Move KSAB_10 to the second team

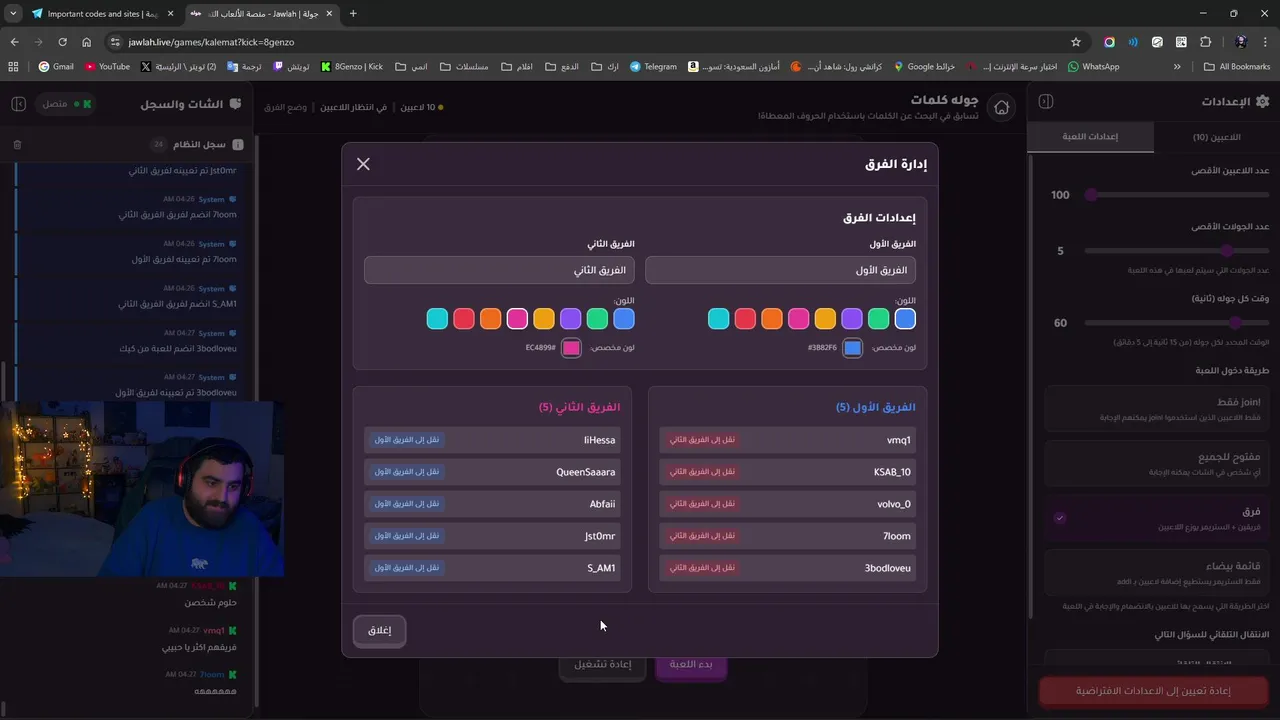click(x=702, y=472)
